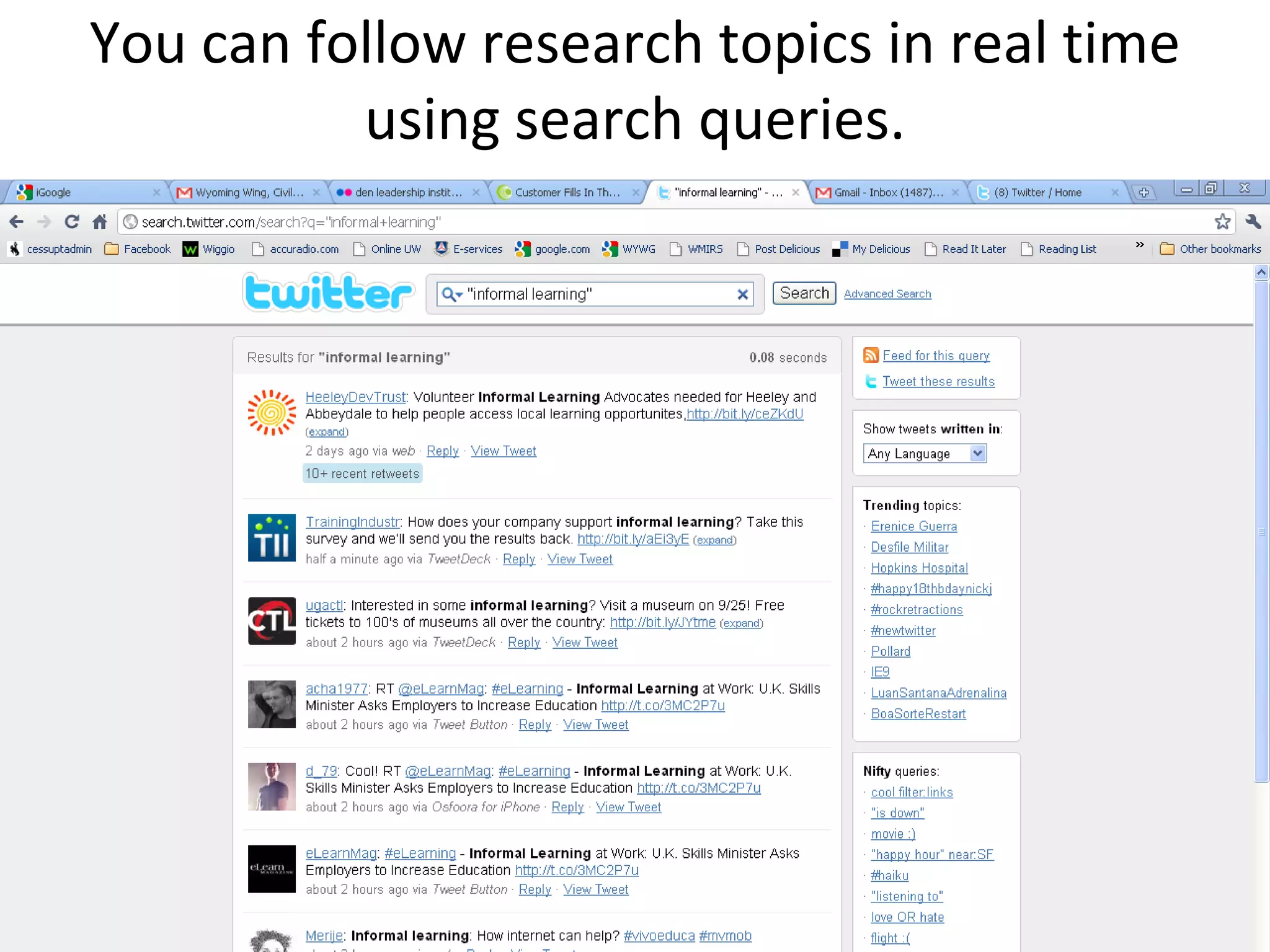Open the browser home page icon
Viewport: 1270px width, 952px height.
click(100, 222)
